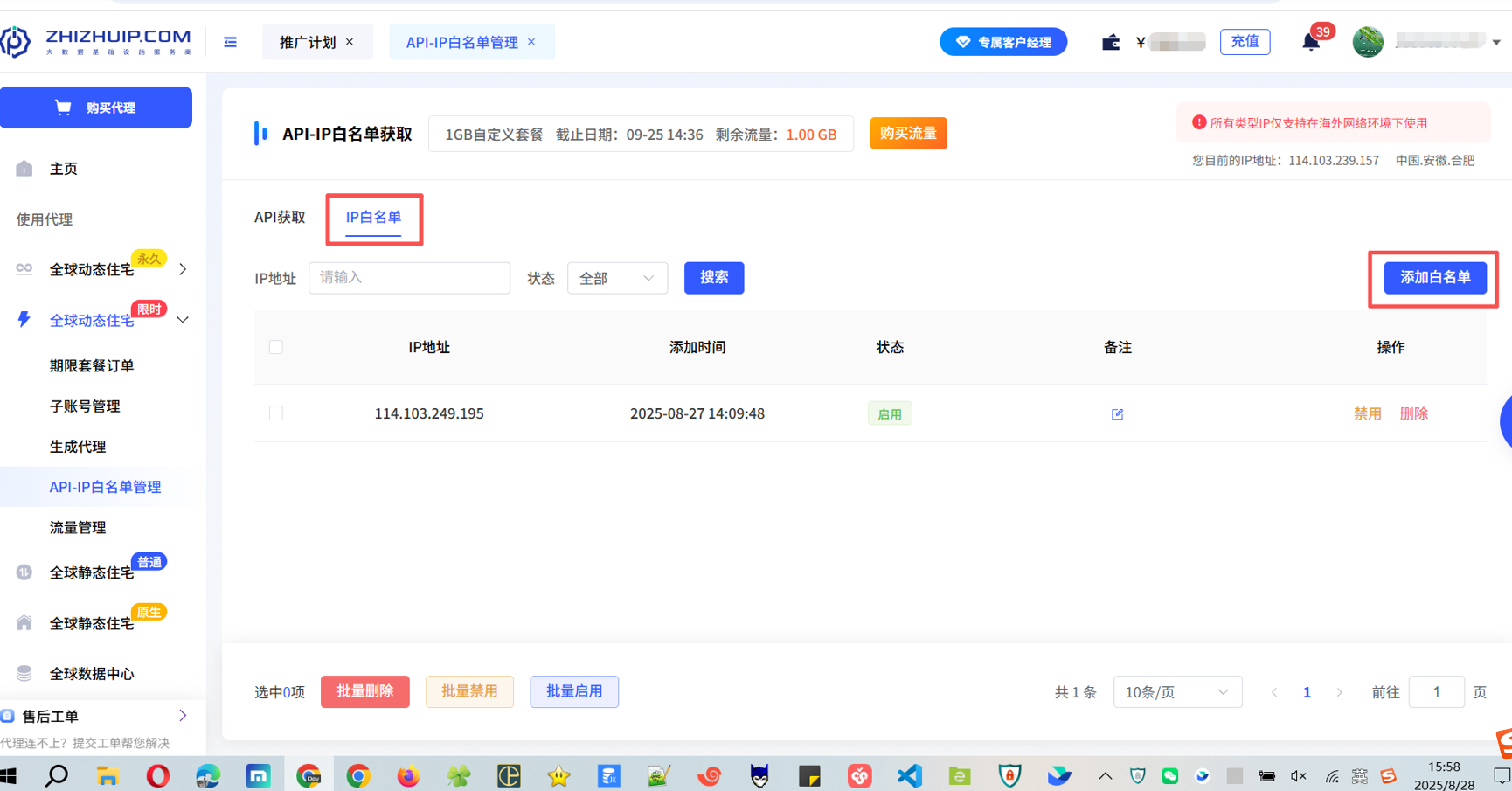Open notifications bell with 39 badge
Image resolution: width=1512 pixels, height=791 pixels.
click(x=1311, y=41)
